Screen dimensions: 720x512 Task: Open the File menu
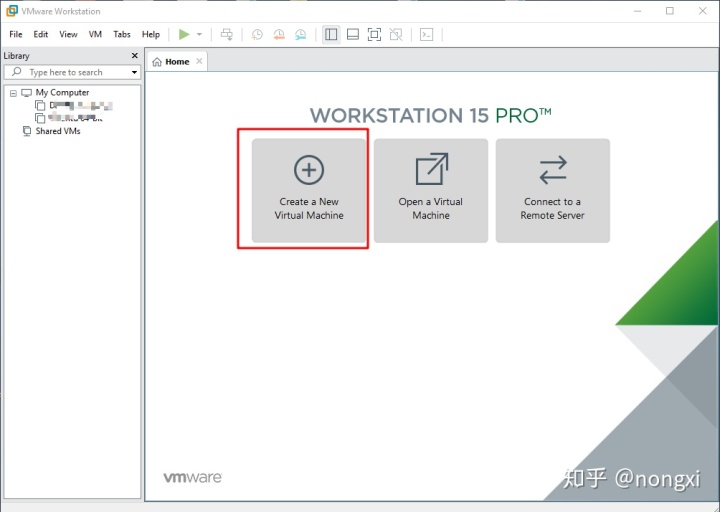click(16, 34)
